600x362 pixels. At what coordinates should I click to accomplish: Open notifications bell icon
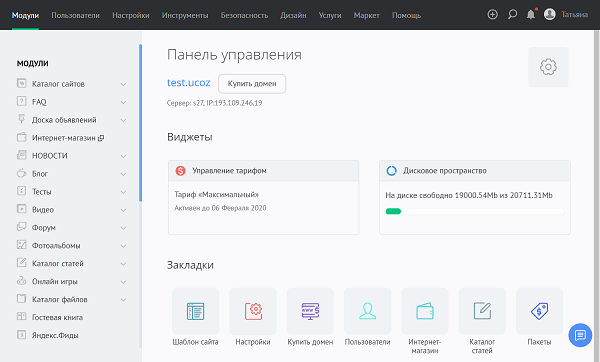point(531,15)
